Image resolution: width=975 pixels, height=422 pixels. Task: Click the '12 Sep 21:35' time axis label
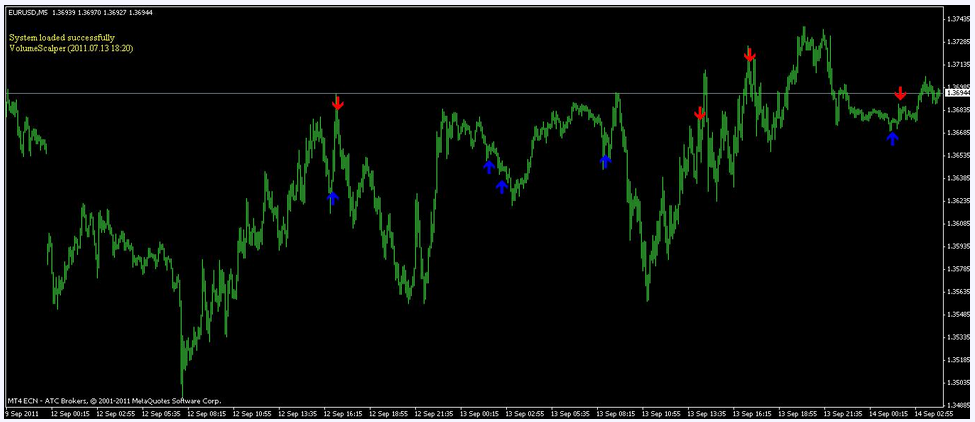coord(434,413)
